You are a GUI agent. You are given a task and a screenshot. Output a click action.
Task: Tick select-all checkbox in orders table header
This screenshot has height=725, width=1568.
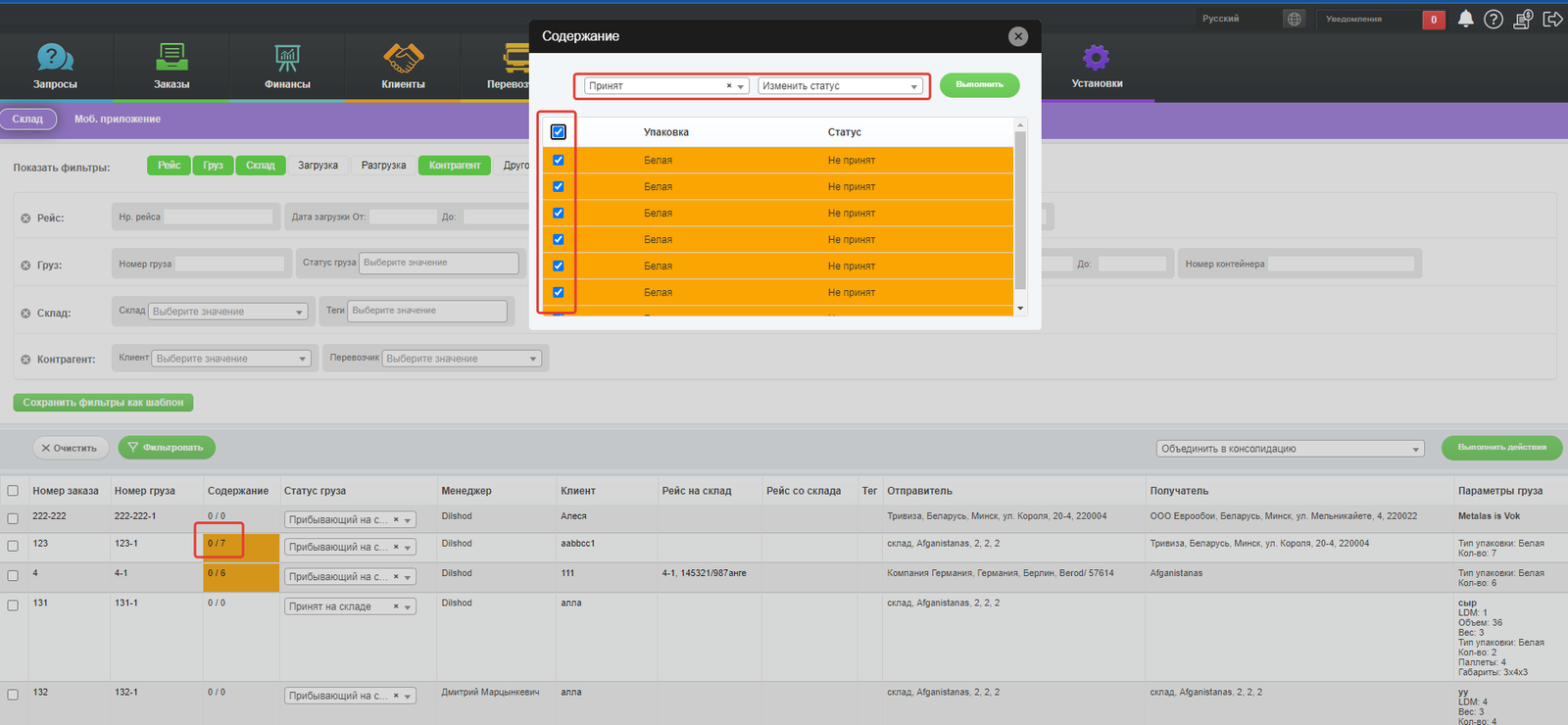13,491
